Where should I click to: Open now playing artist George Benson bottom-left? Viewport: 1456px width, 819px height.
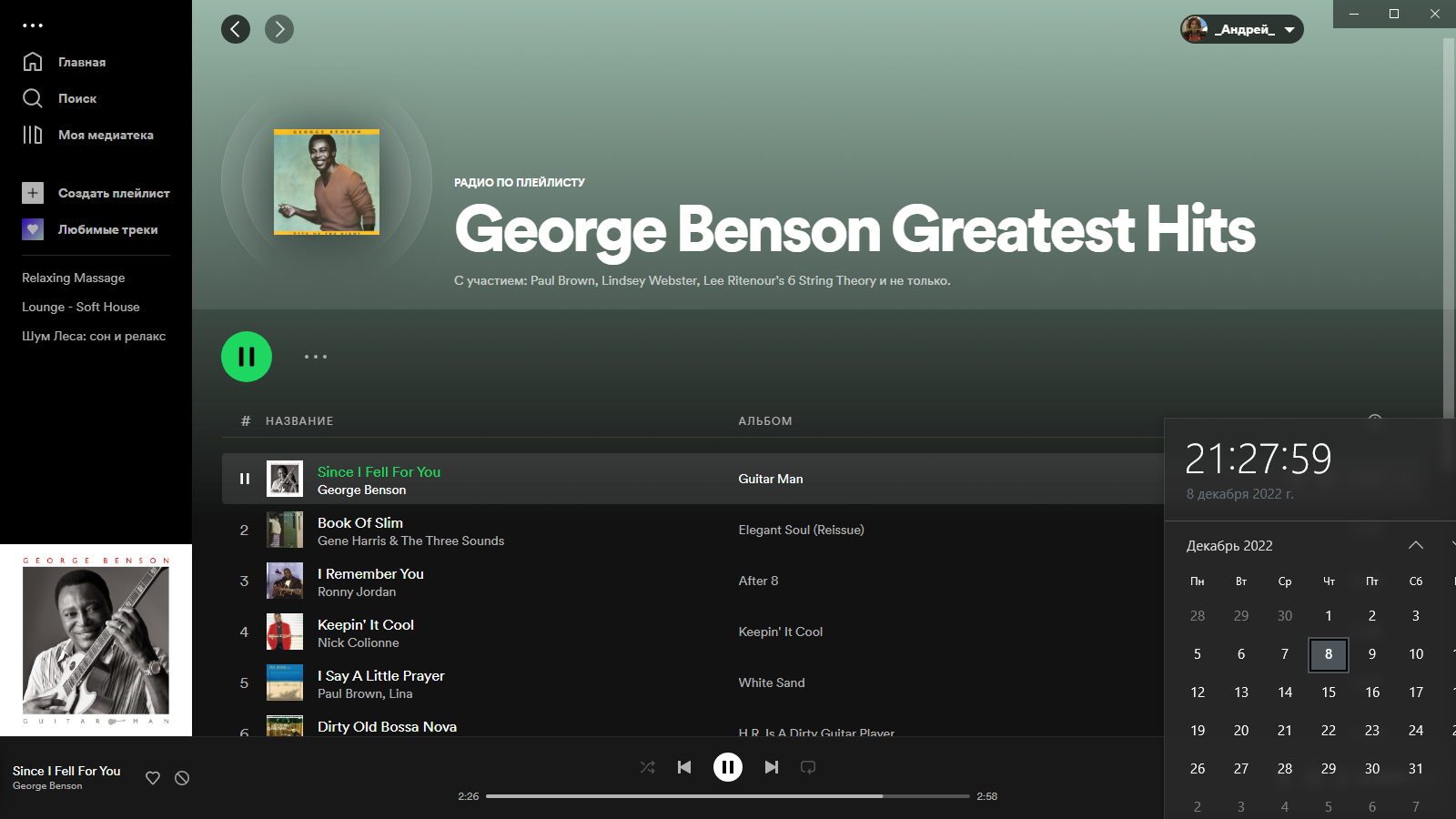pos(47,786)
